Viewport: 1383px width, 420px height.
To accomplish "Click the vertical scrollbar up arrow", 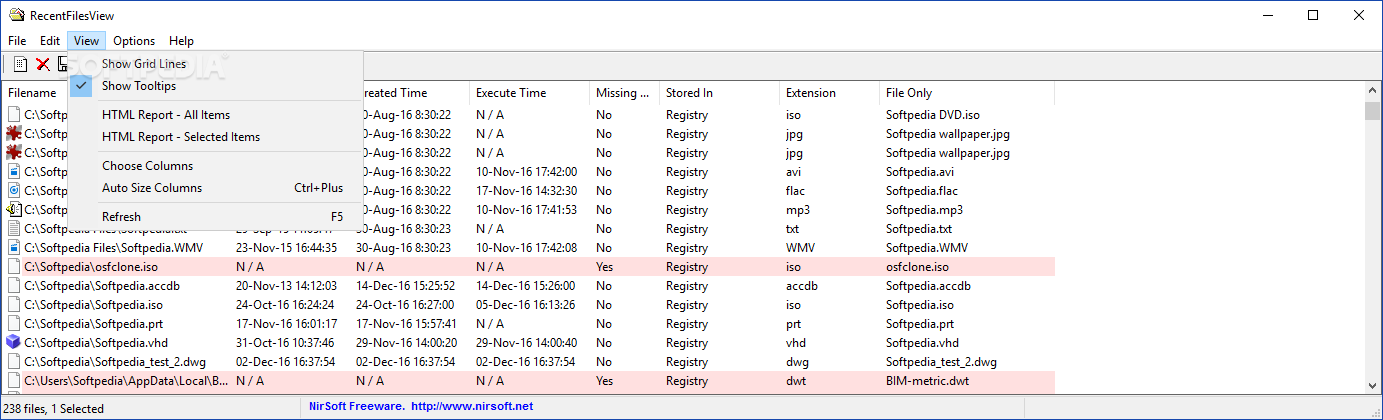I will (x=1373, y=92).
